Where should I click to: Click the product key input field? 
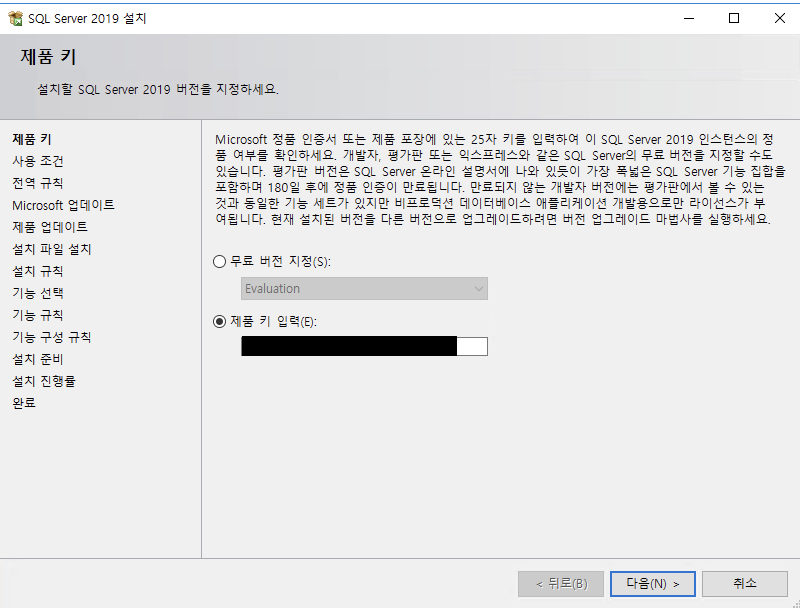pyautogui.click(x=364, y=346)
